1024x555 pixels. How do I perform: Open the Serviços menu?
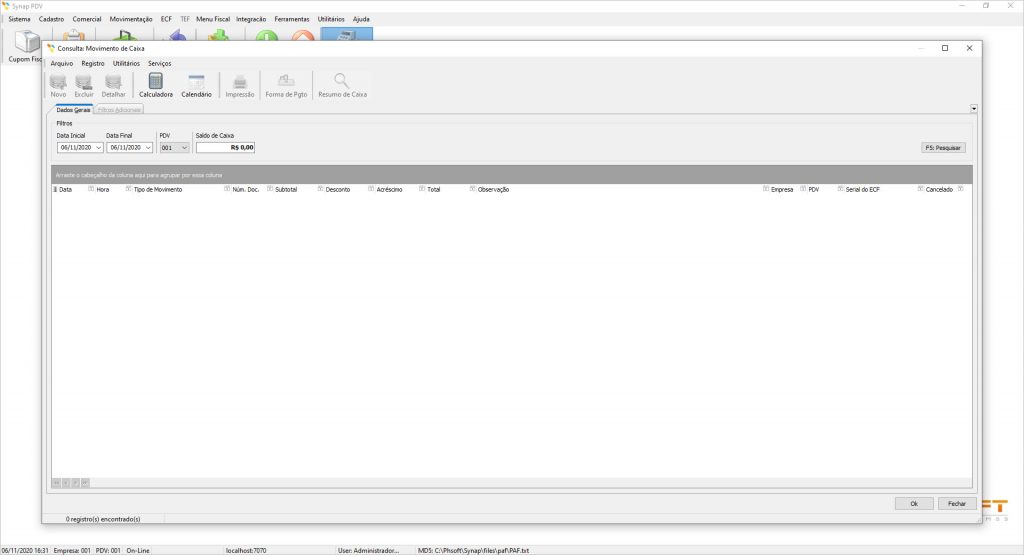click(x=159, y=63)
